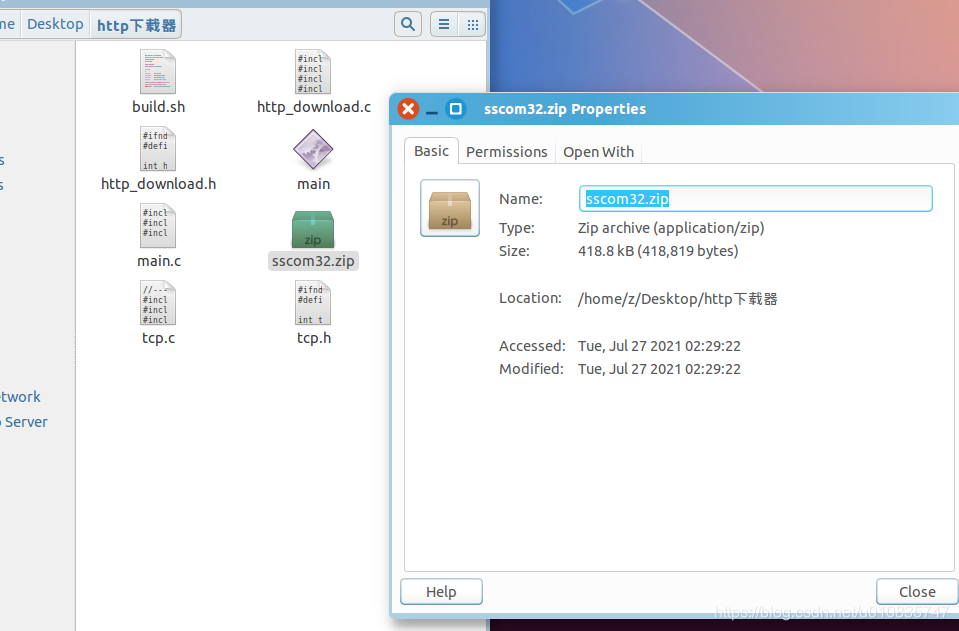The image size is (959, 631).
Task: Click the build.sh file name label
Action: click(x=158, y=107)
